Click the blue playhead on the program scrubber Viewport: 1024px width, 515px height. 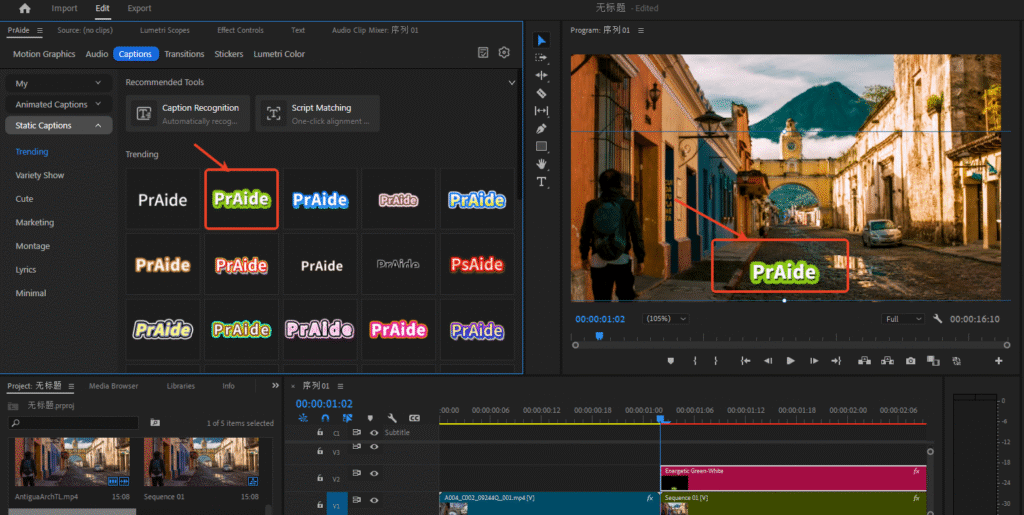[x=599, y=336]
